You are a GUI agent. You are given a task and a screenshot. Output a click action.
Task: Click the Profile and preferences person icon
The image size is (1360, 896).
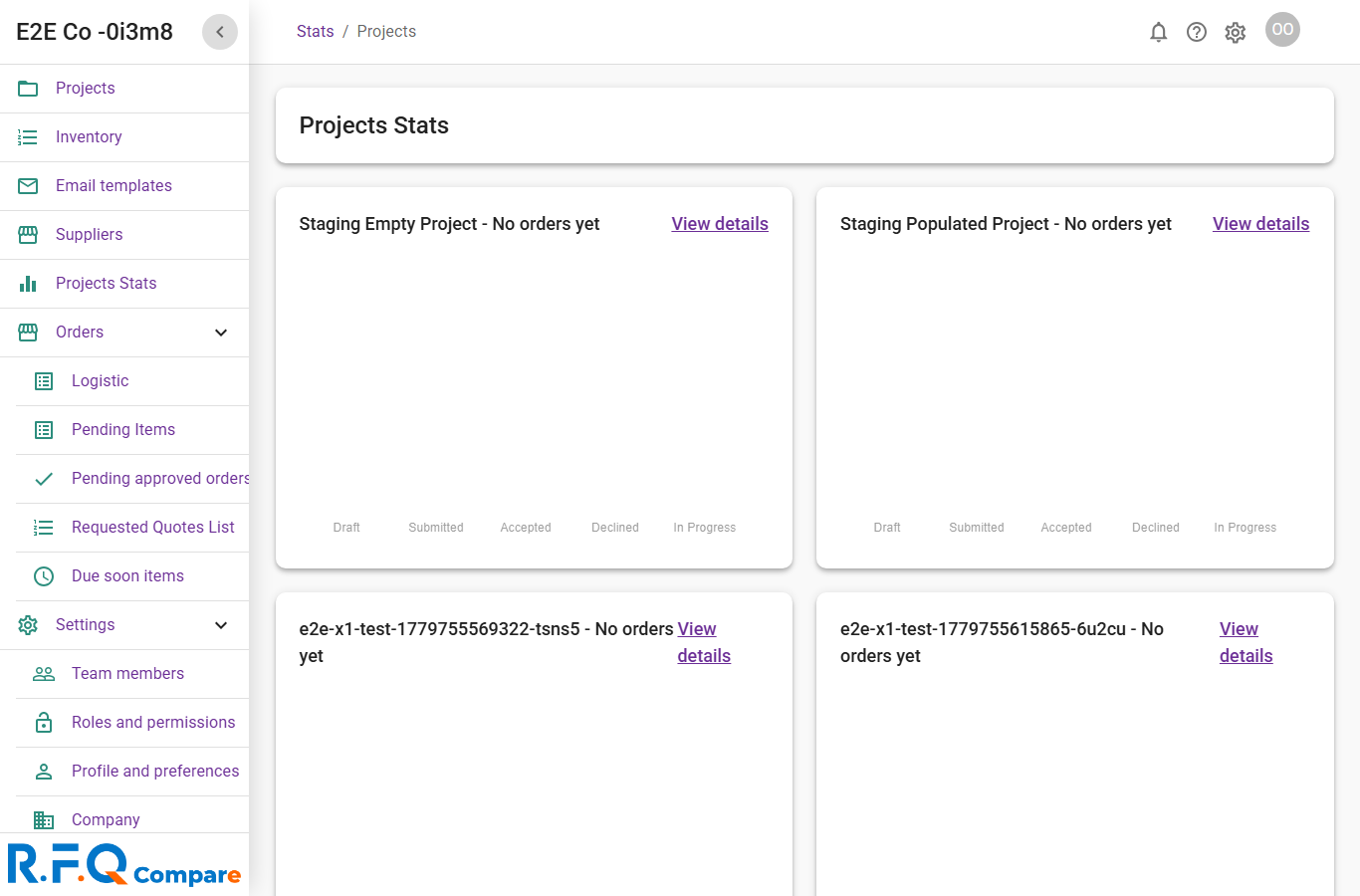click(44, 772)
